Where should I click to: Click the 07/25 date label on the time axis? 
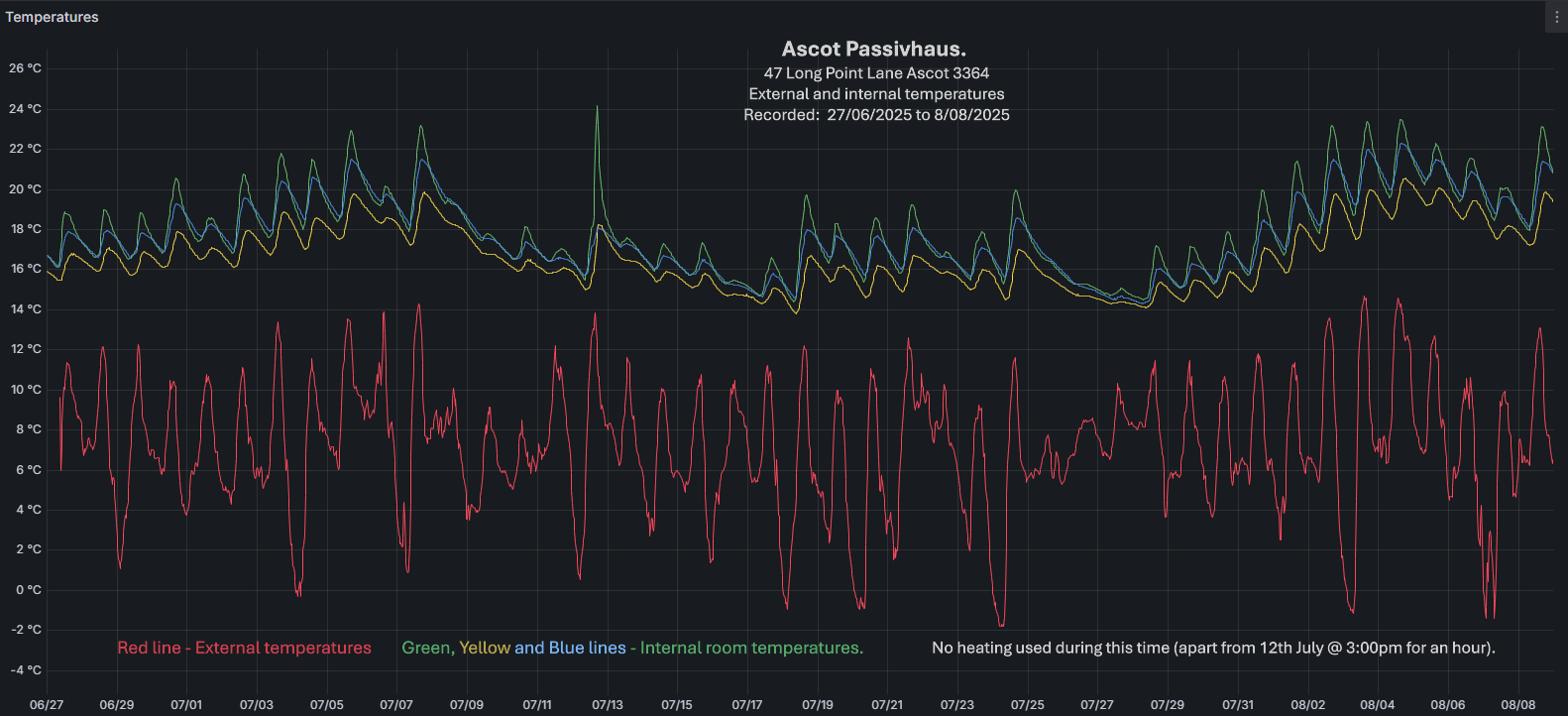[x=1028, y=704]
